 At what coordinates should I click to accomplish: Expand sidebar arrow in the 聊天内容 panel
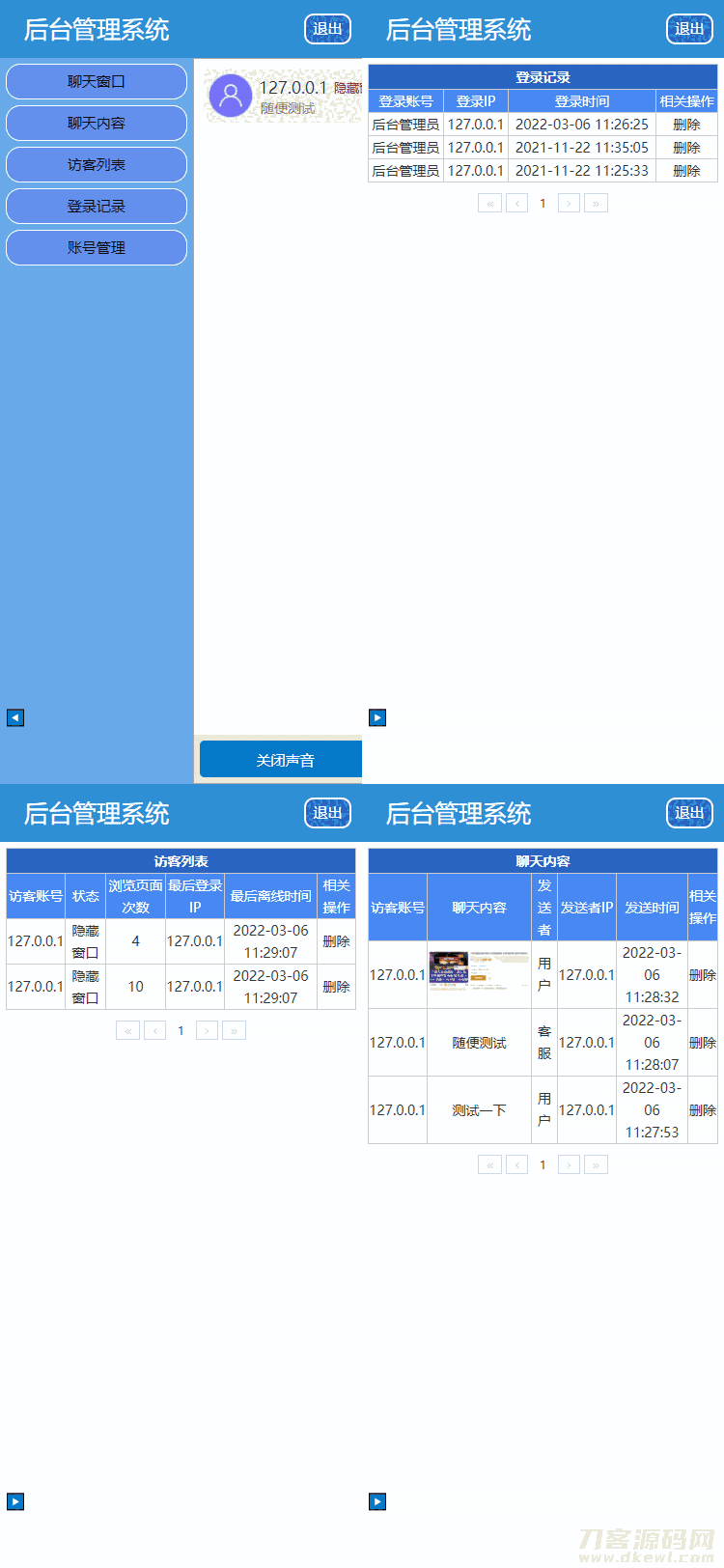(x=377, y=1501)
